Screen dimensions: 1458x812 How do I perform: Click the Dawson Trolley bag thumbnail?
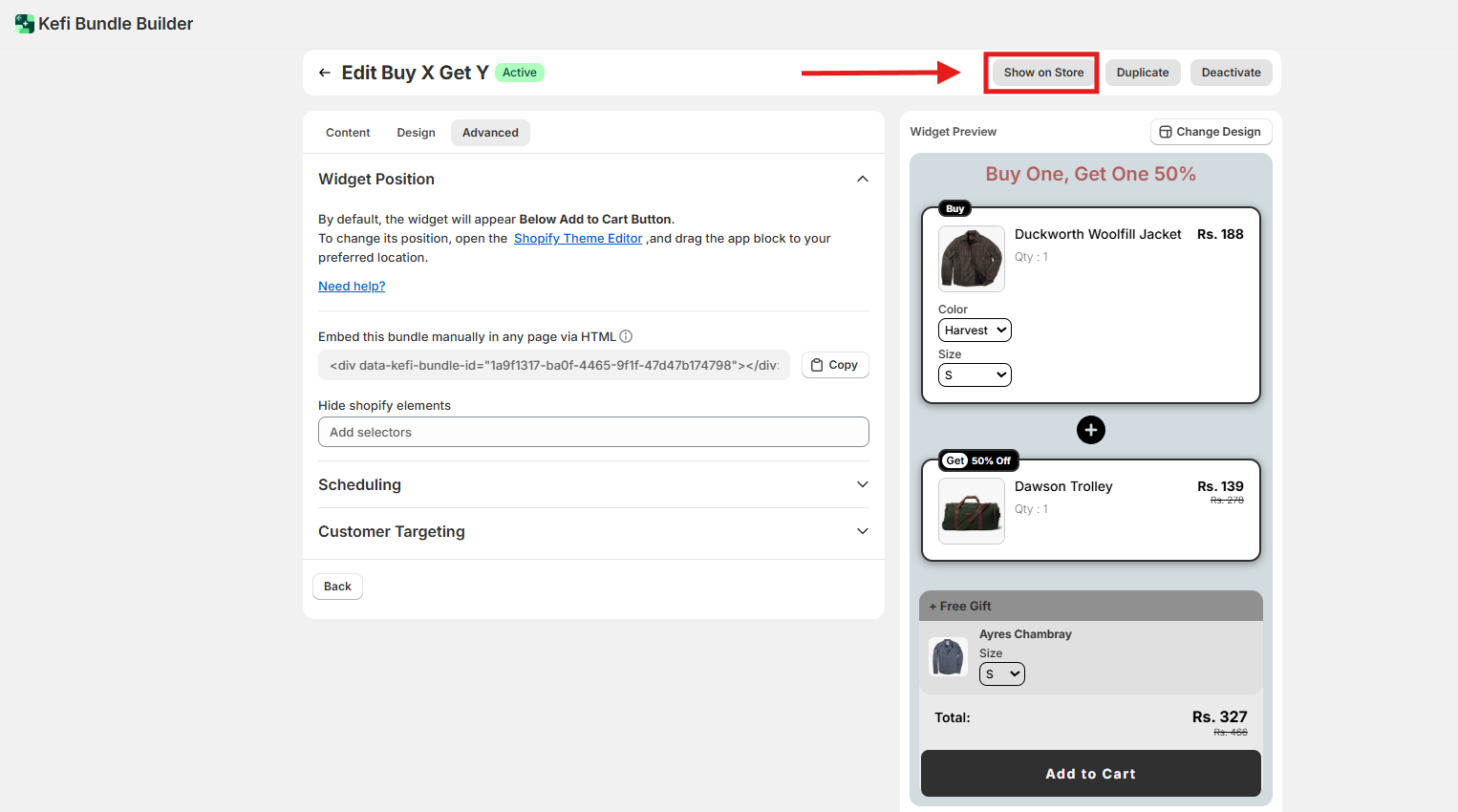point(972,511)
